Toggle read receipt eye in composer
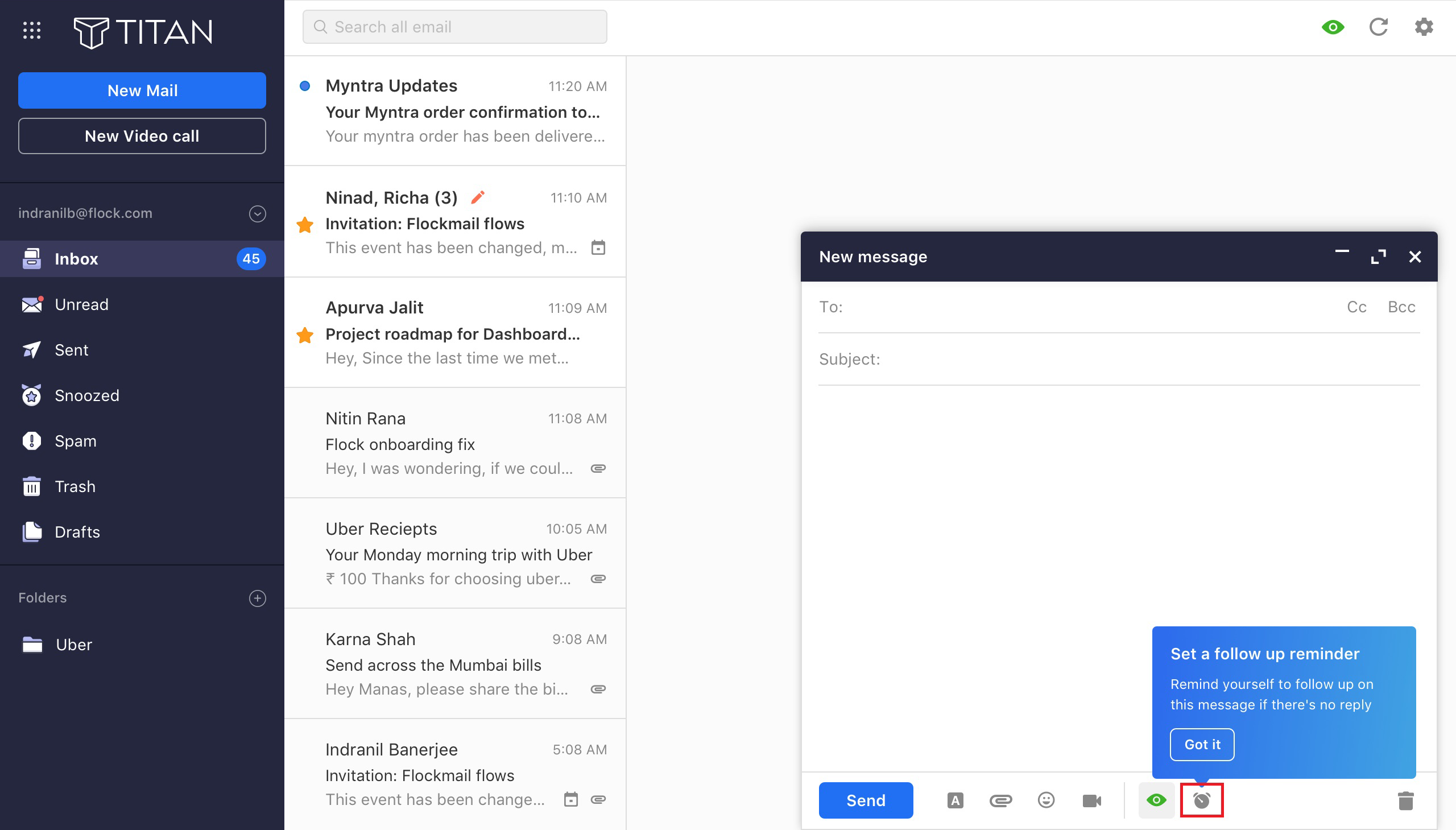Image resolution: width=1456 pixels, height=830 pixels. (x=1156, y=800)
